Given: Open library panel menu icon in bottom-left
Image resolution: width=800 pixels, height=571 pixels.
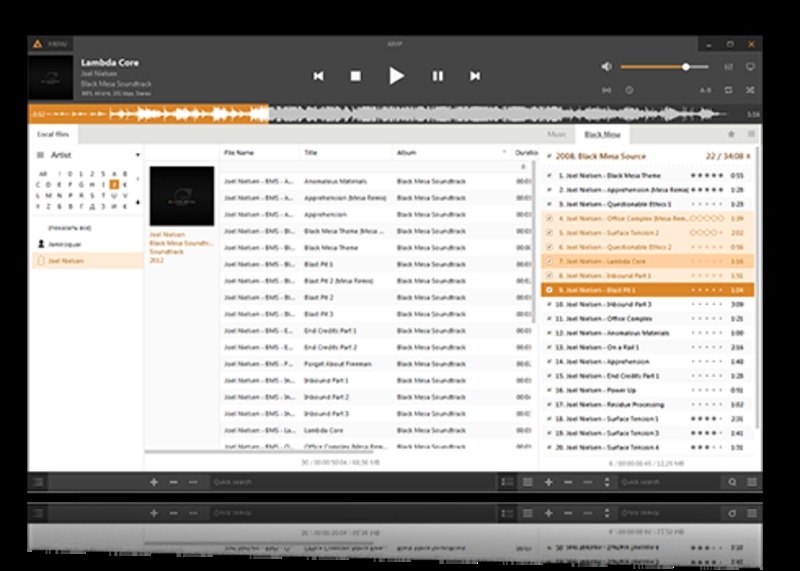Looking at the screenshot, I should (38, 482).
